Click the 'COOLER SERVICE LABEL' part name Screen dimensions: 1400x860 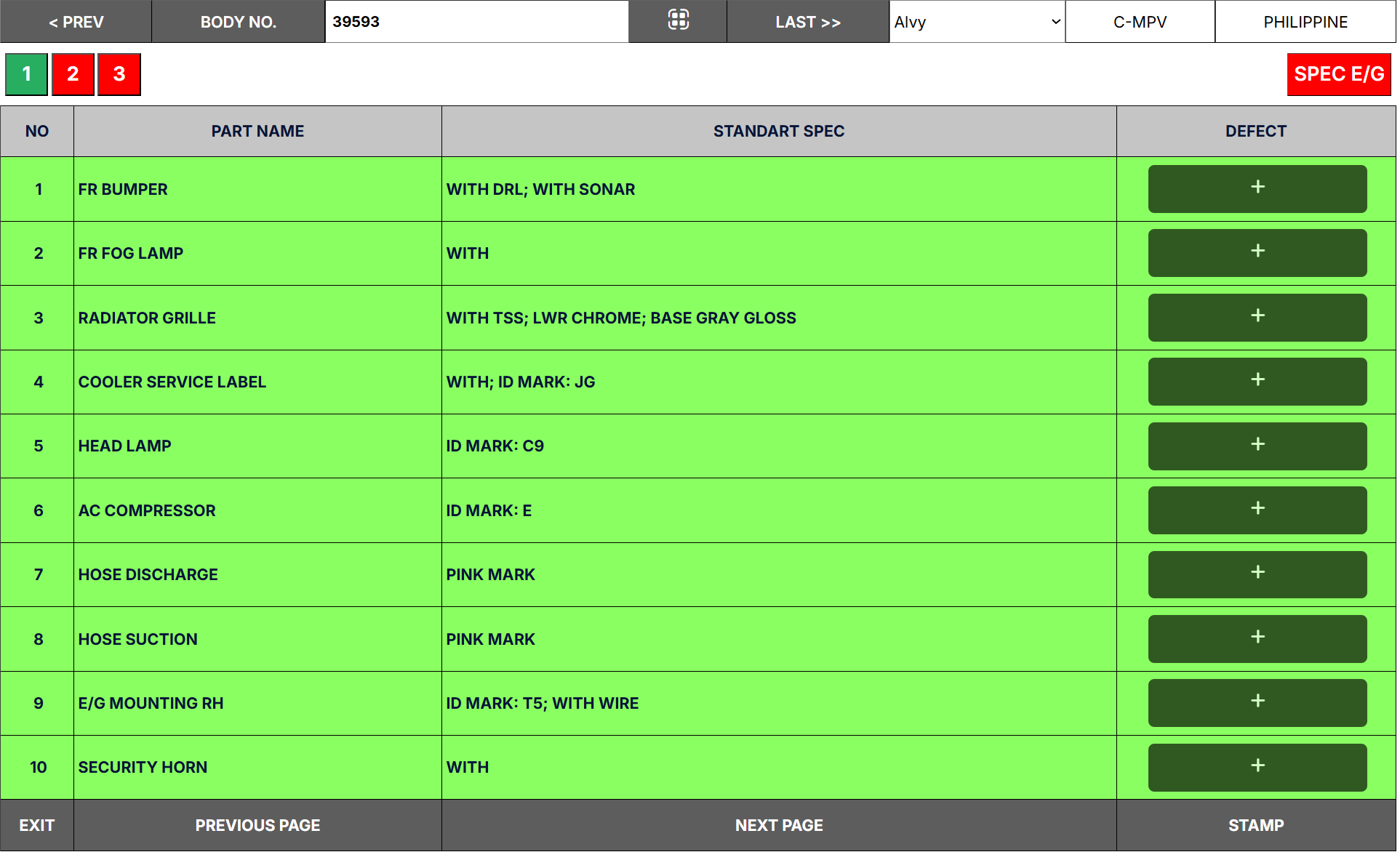172,382
